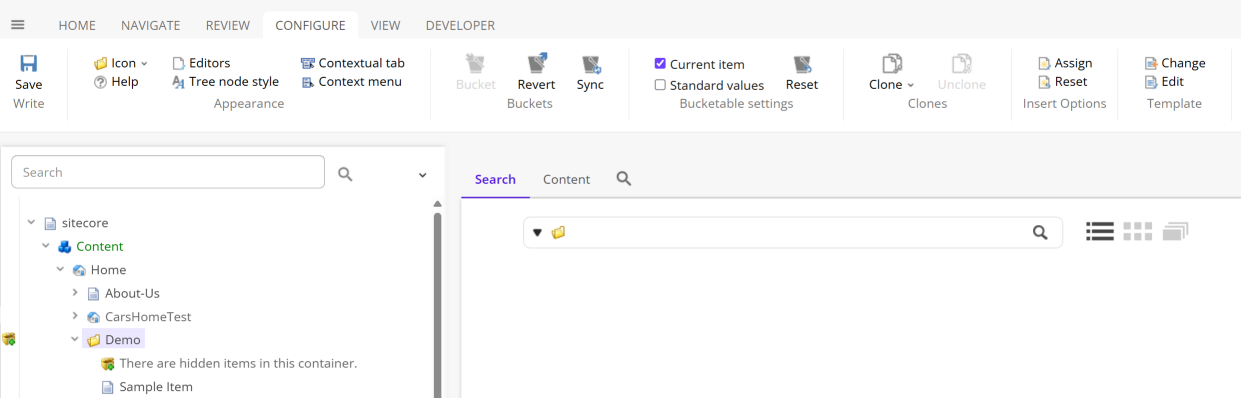Select the Demo bucket item
Image resolution: width=1241 pixels, height=398 pixels.
click(x=114, y=340)
